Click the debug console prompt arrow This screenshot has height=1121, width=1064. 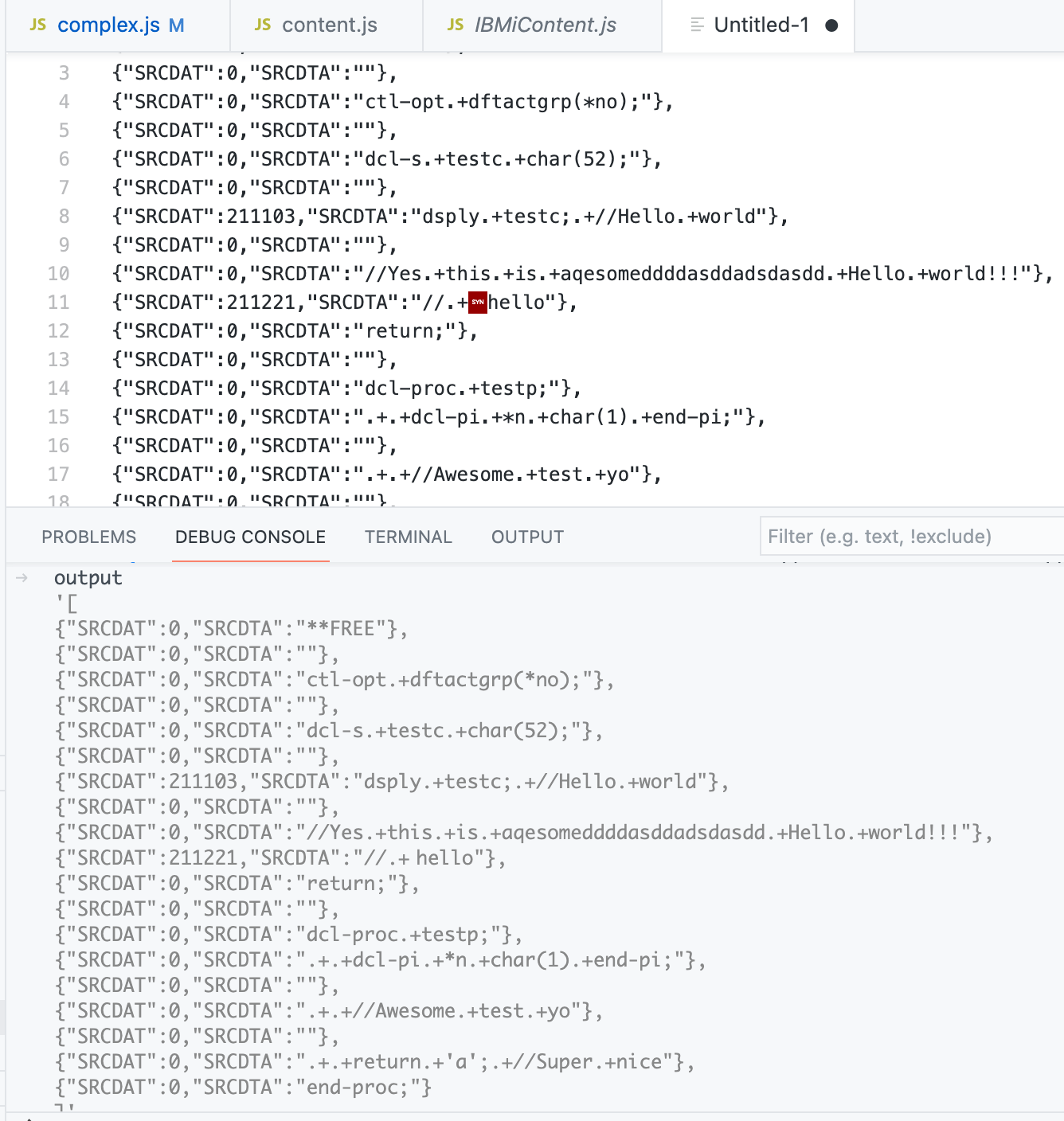pyautogui.click(x=20, y=580)
